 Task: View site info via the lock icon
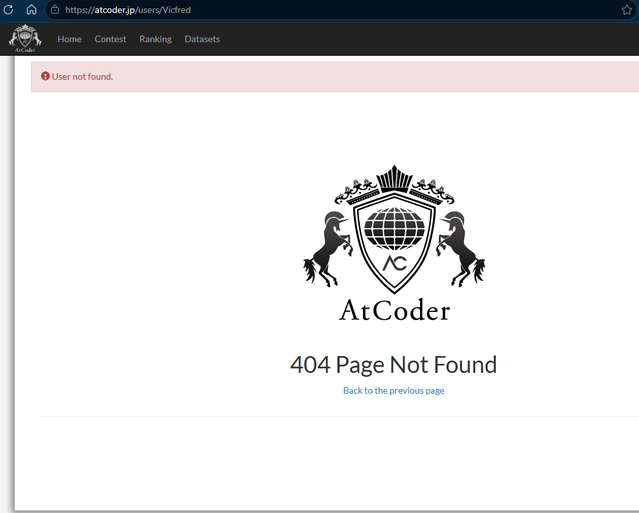55,10
